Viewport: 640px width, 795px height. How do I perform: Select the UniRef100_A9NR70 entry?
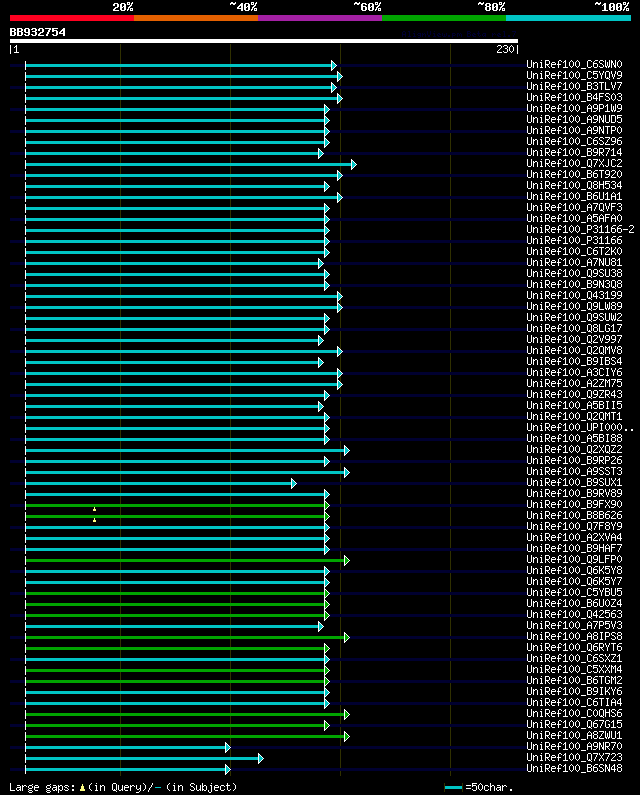574,746
